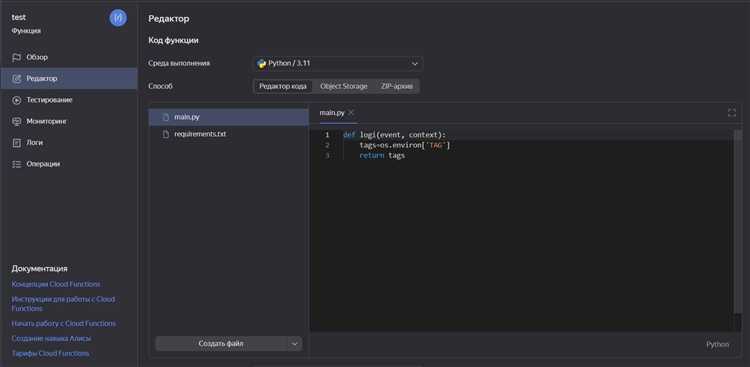Select the Object Storage method

click(x=344, y=87)
